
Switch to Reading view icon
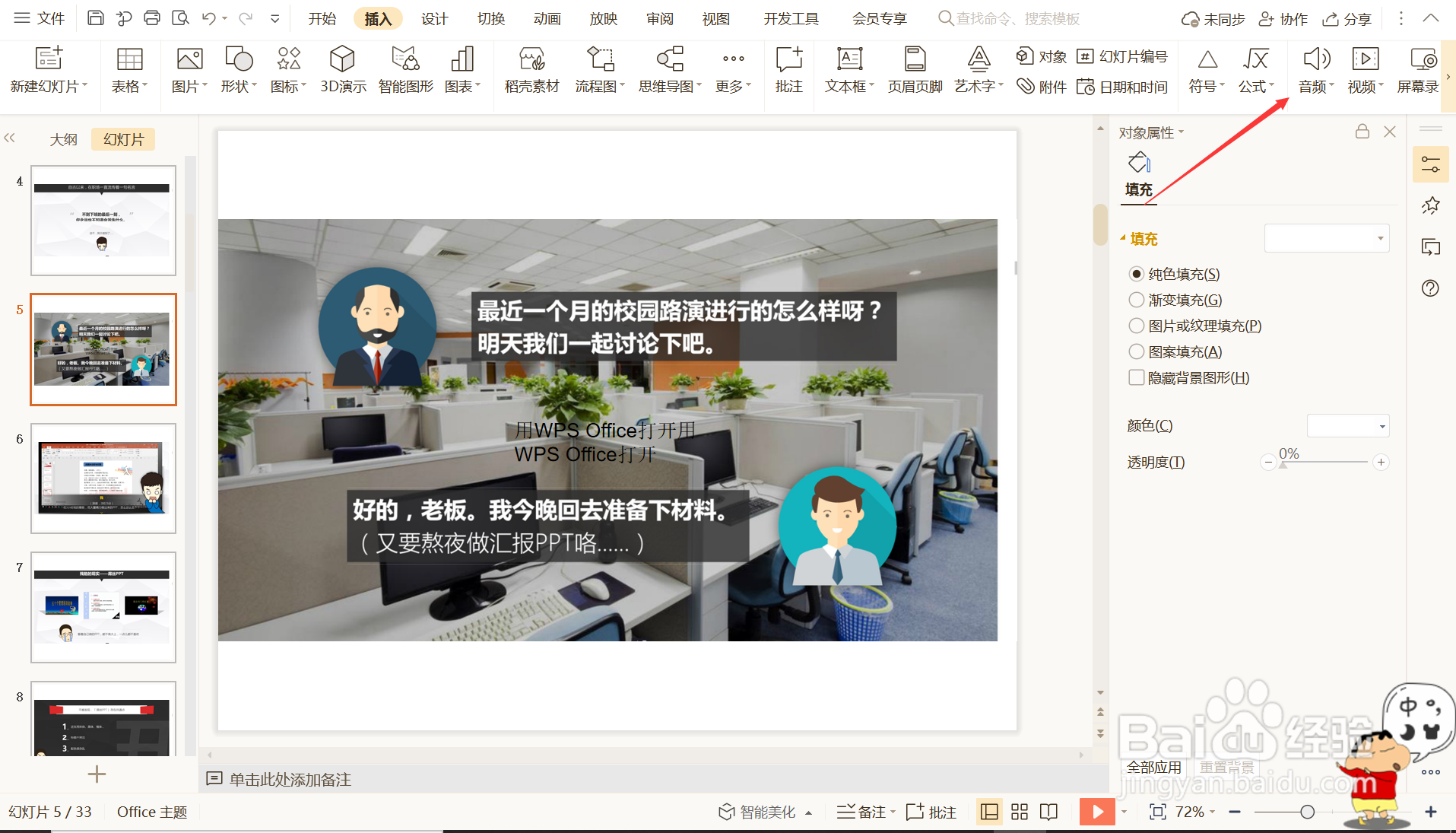[x=1048, y=812]
